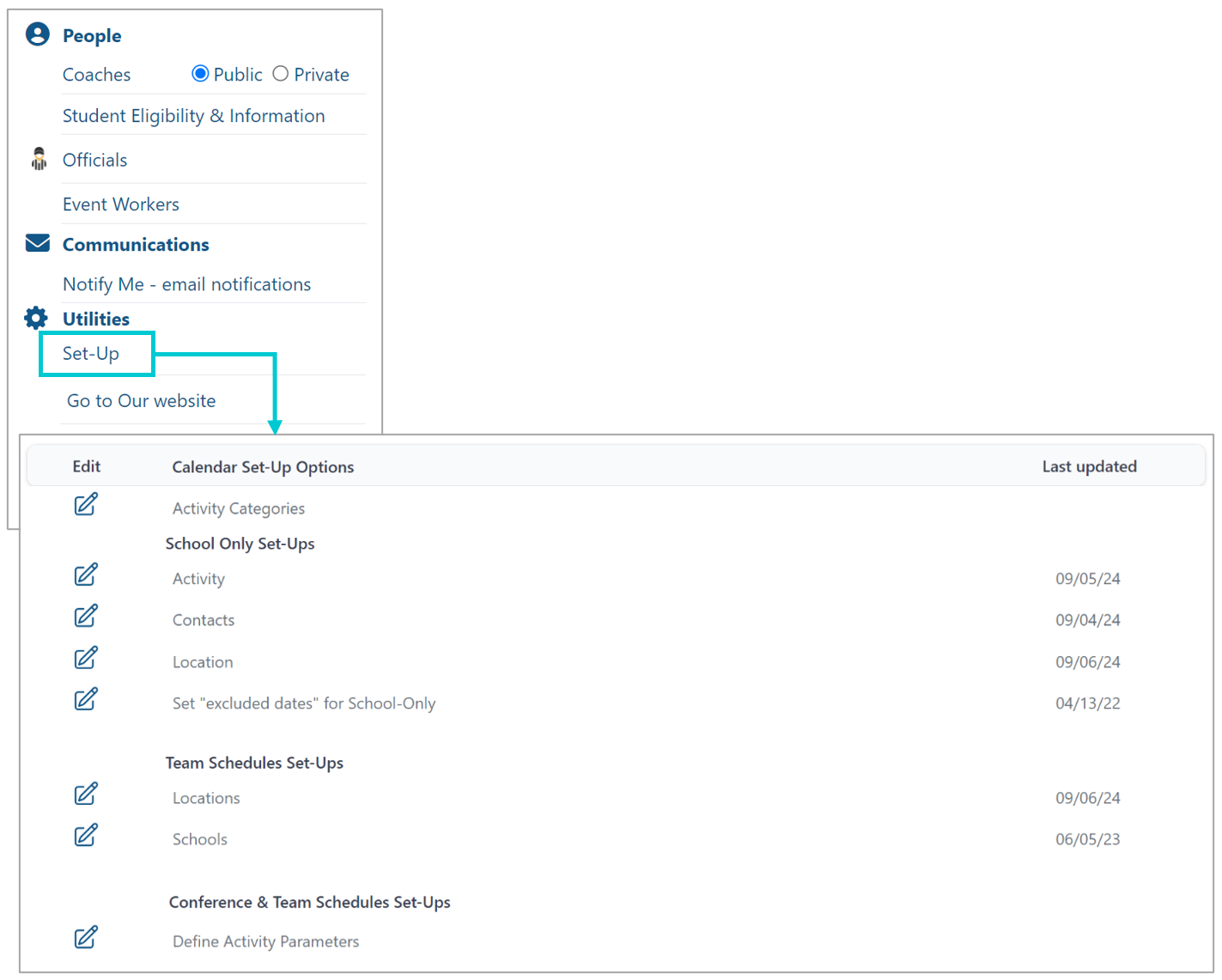Click Set "excluded dates" for School-Only text
The width and height of the screenshot is (1222, 980).
(304, 703)
